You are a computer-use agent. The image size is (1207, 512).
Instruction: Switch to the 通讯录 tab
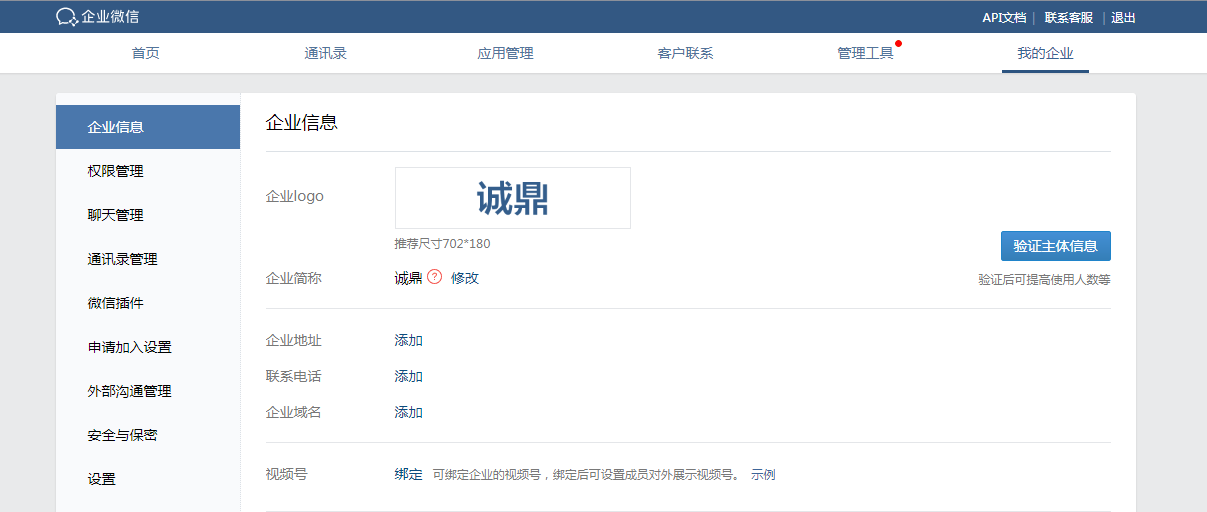325,53
